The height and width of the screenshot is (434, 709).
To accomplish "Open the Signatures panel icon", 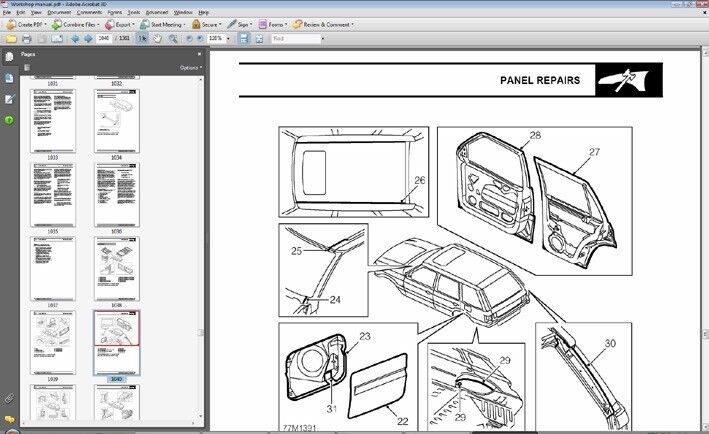I will pos(9,99).
